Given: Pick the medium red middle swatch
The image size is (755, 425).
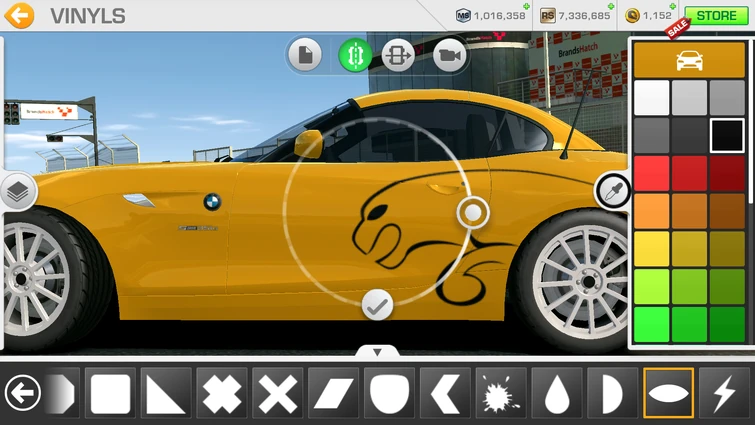Looking at the screenshot, I should pos(689,173).
